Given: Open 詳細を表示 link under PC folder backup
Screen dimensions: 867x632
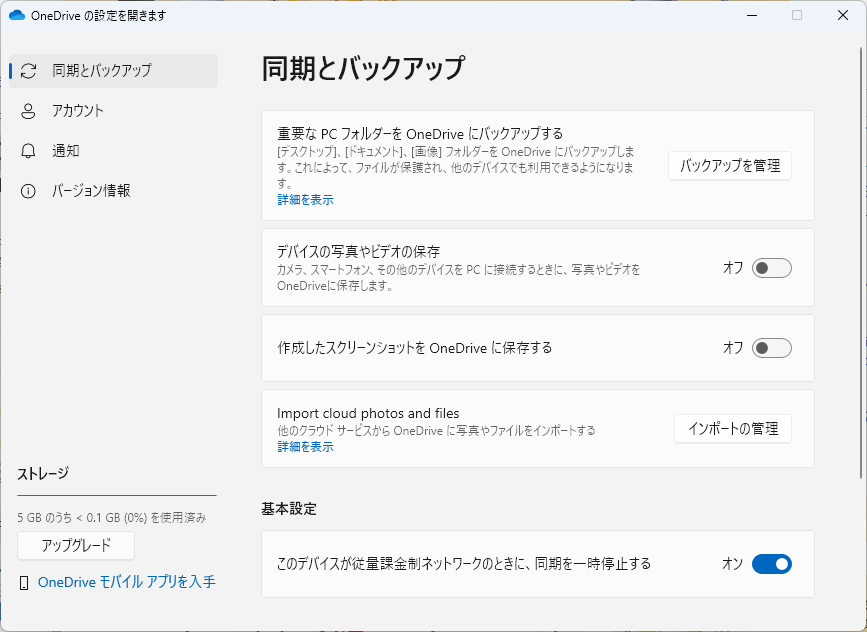Looking at the screenshot, I should 305,200.
